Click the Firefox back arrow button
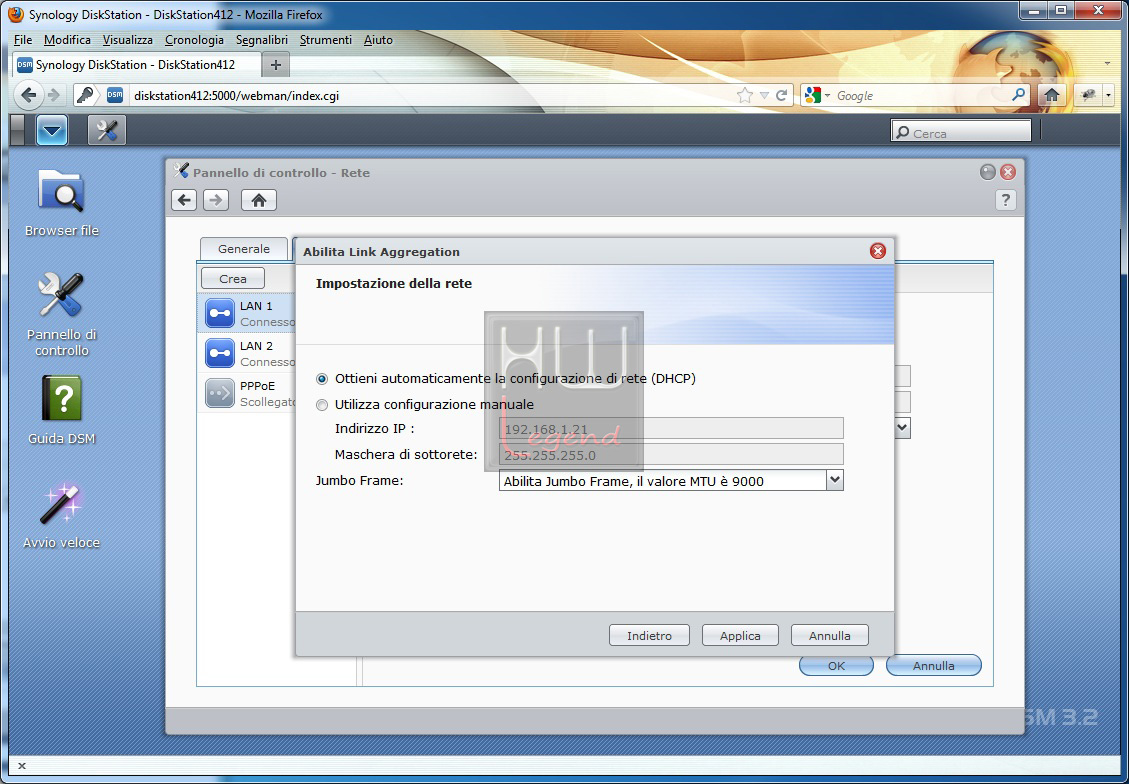The image size is (1129, 784). tap(29, 94)
